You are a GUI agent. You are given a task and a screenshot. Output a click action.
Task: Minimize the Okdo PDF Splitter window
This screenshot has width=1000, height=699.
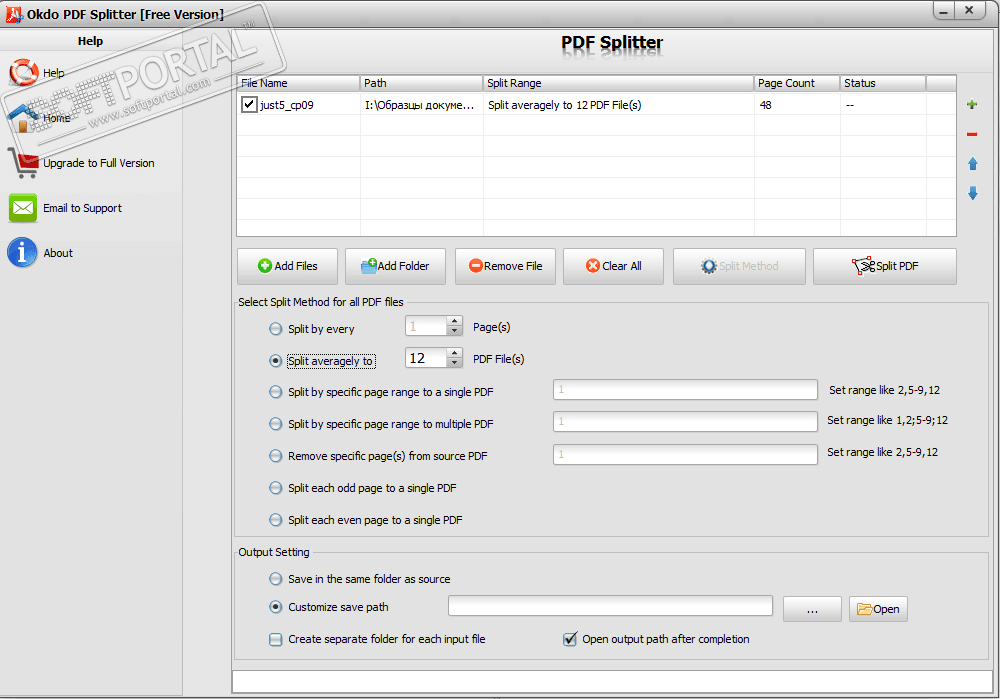point(943,10)
